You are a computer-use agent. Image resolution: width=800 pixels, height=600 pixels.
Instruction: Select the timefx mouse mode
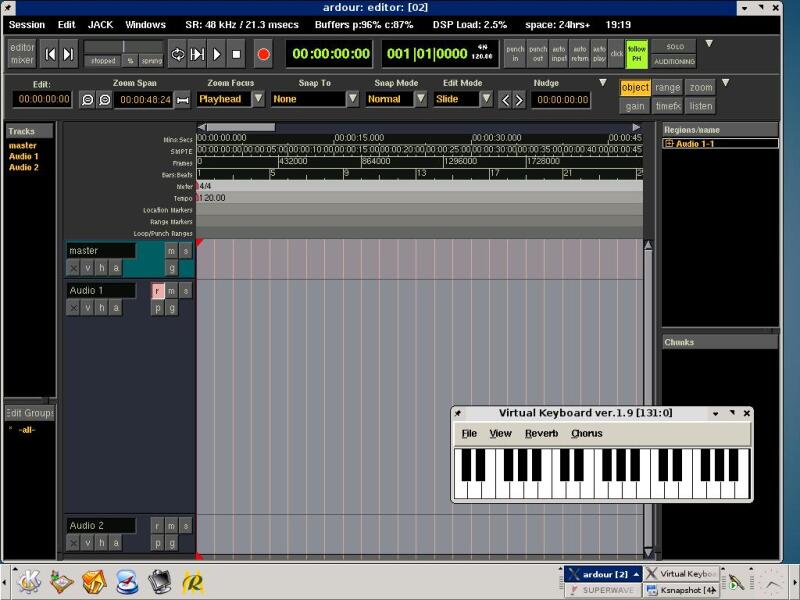667,107
